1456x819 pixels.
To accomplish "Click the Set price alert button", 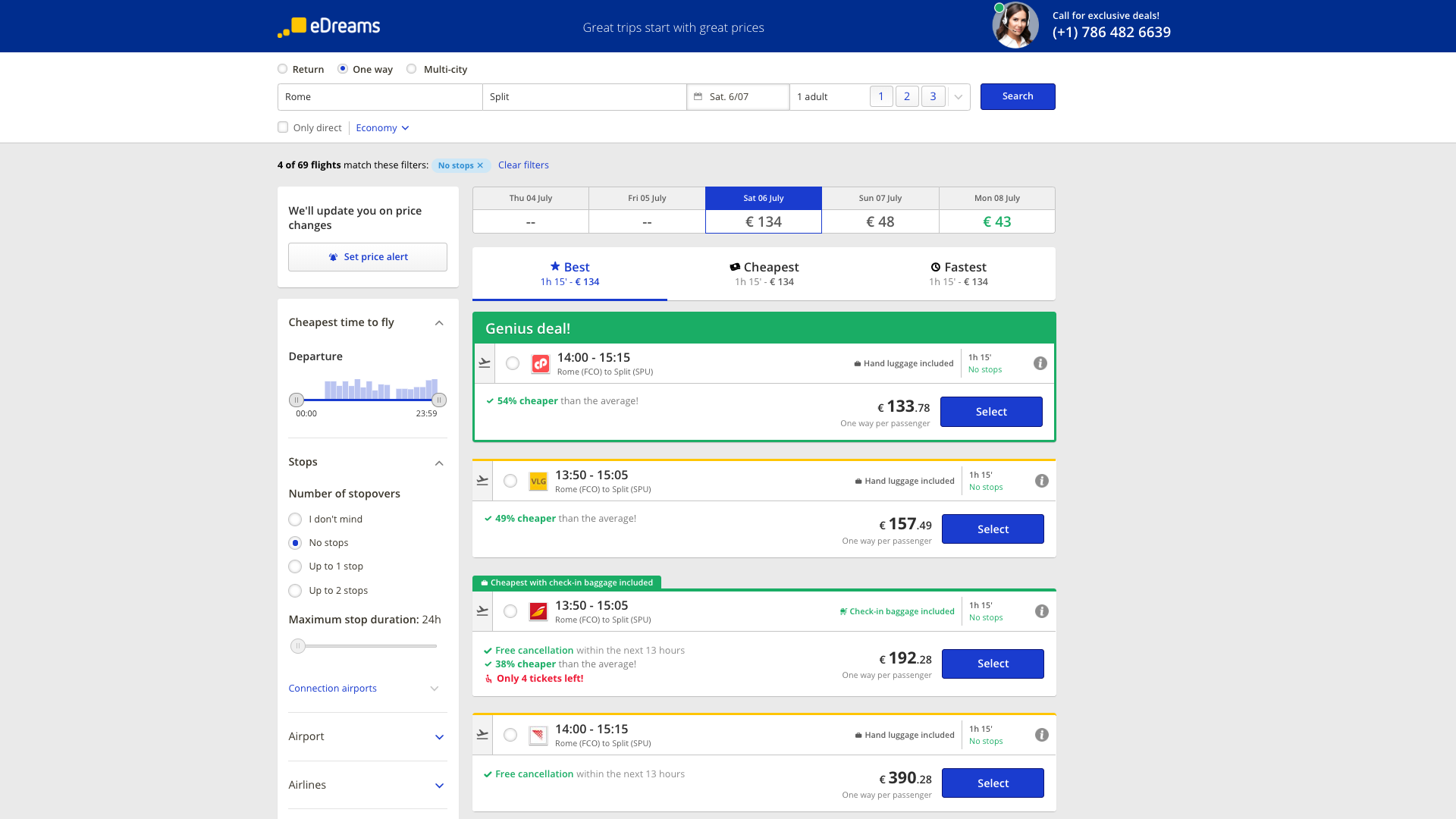I will [368, 257].
